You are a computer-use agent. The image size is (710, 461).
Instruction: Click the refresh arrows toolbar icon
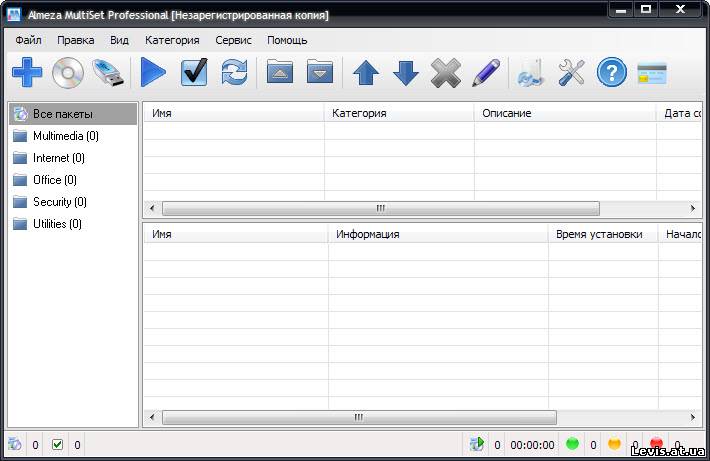(235, 72)
